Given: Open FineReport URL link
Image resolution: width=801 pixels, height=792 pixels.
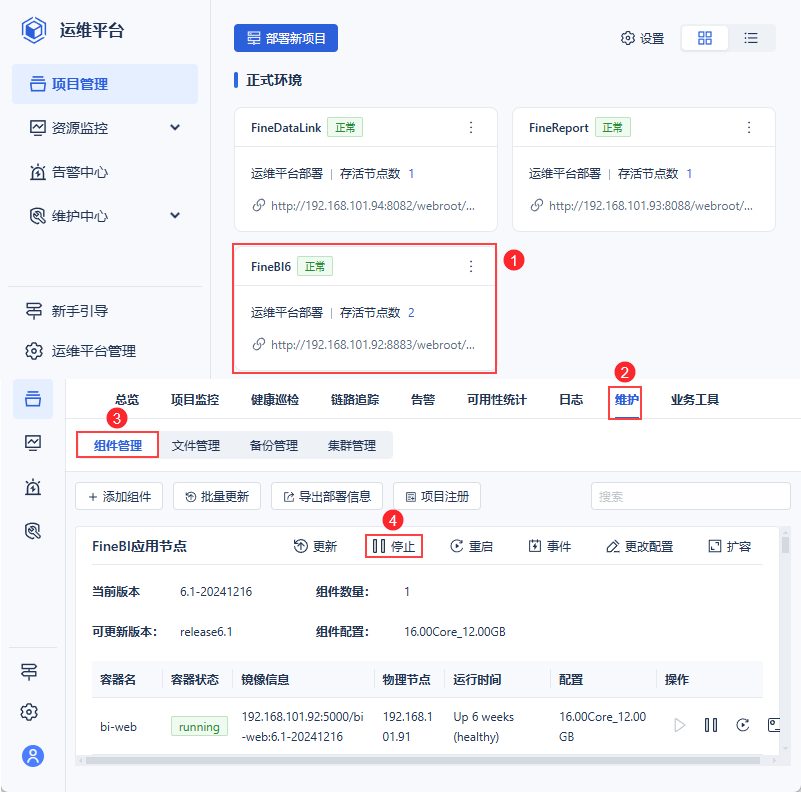Looking at the screenshot, I should click(651, 206).
